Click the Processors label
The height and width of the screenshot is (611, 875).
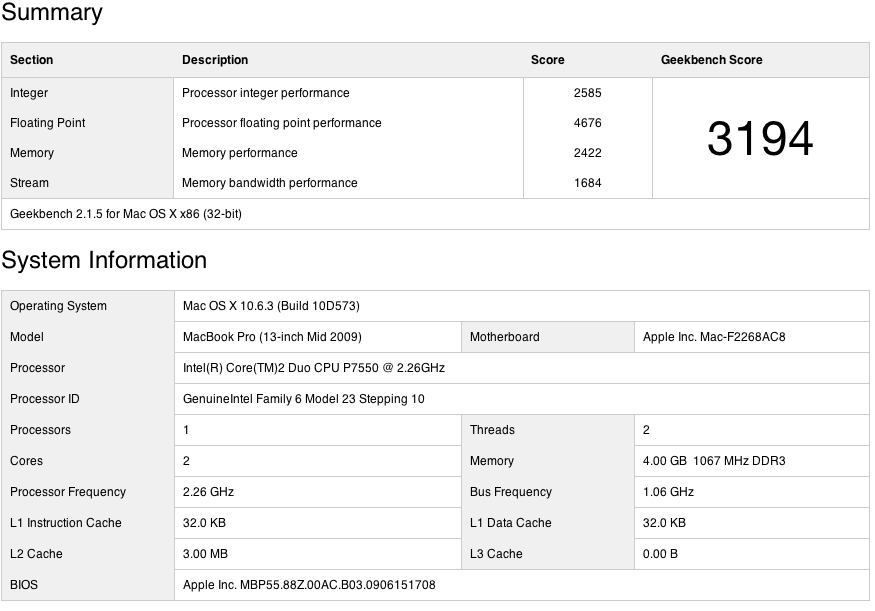coord(40,430)
